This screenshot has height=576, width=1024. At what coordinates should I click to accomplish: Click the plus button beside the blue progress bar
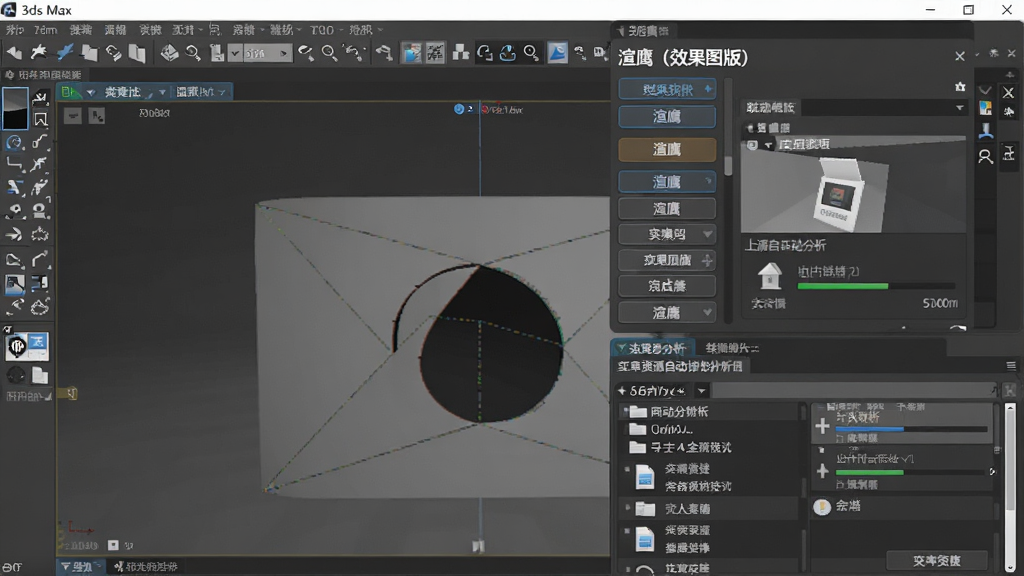point(822,426)
